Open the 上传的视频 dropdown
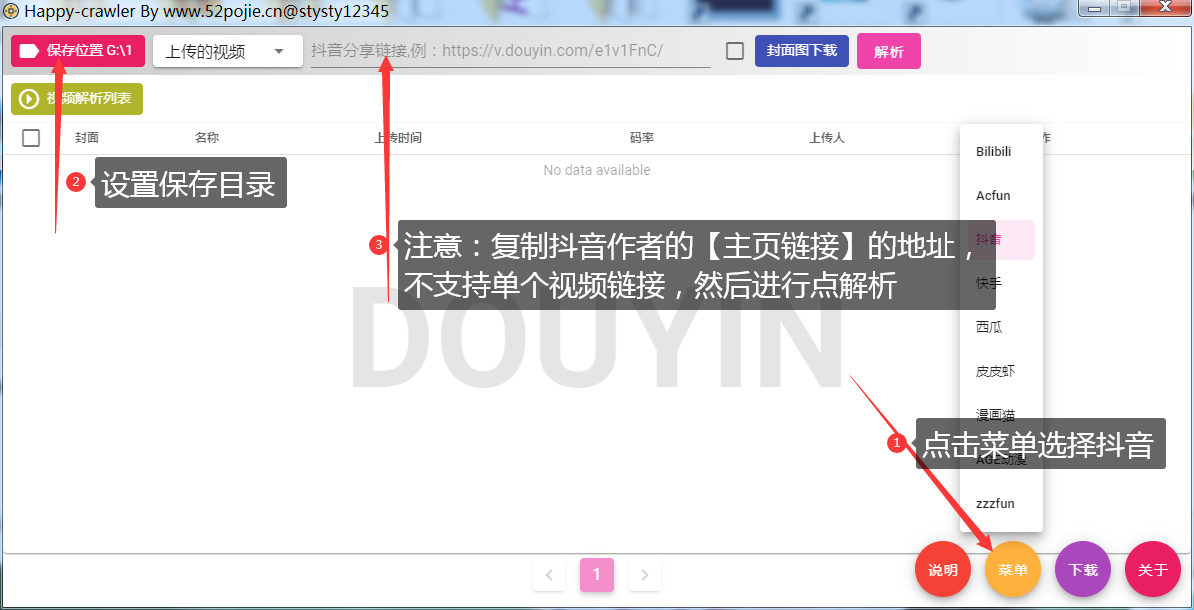The image size is (1194, 610). [x=228, y=51]
